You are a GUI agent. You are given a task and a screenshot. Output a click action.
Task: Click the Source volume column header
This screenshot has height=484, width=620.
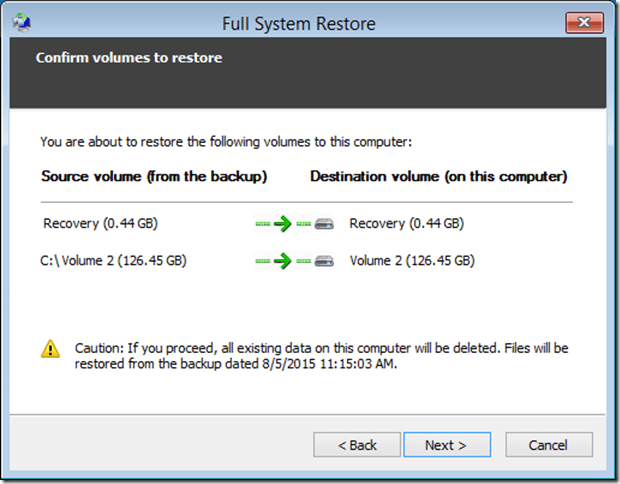click(154, 176)
